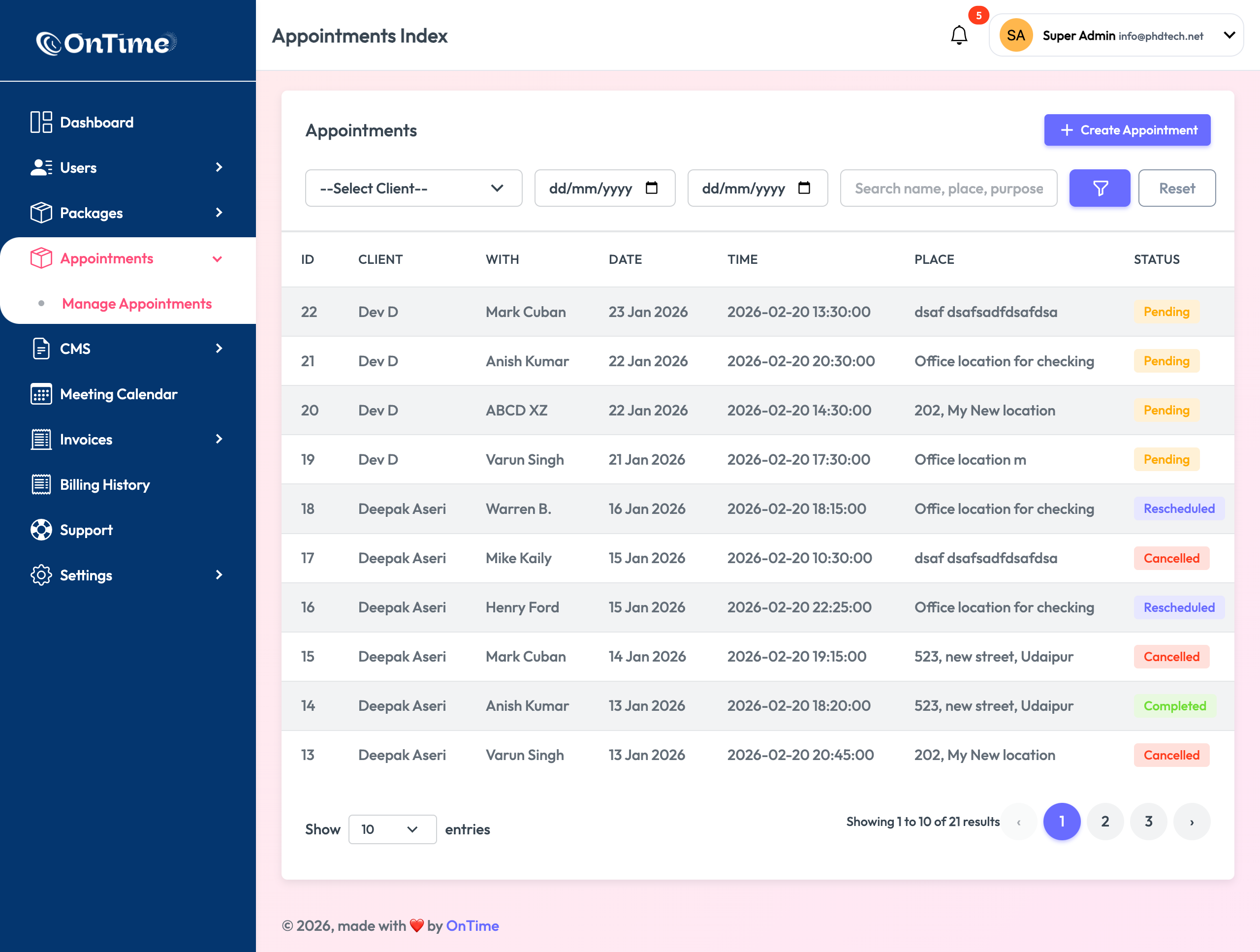Click the Support lifebuoy icon
The height and width of the screenshot is (952, 1260).
tap(41, 530)
